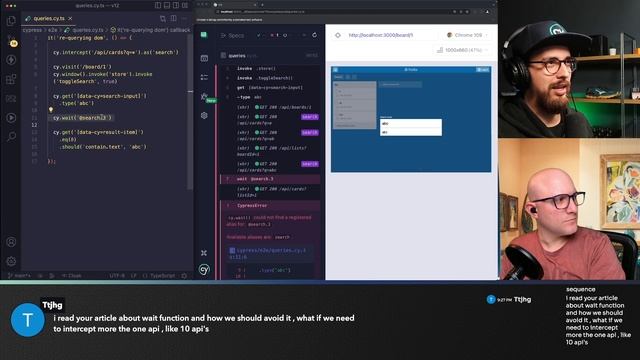Open the Extensions icon in VS Code activity bar

[11, 79]
